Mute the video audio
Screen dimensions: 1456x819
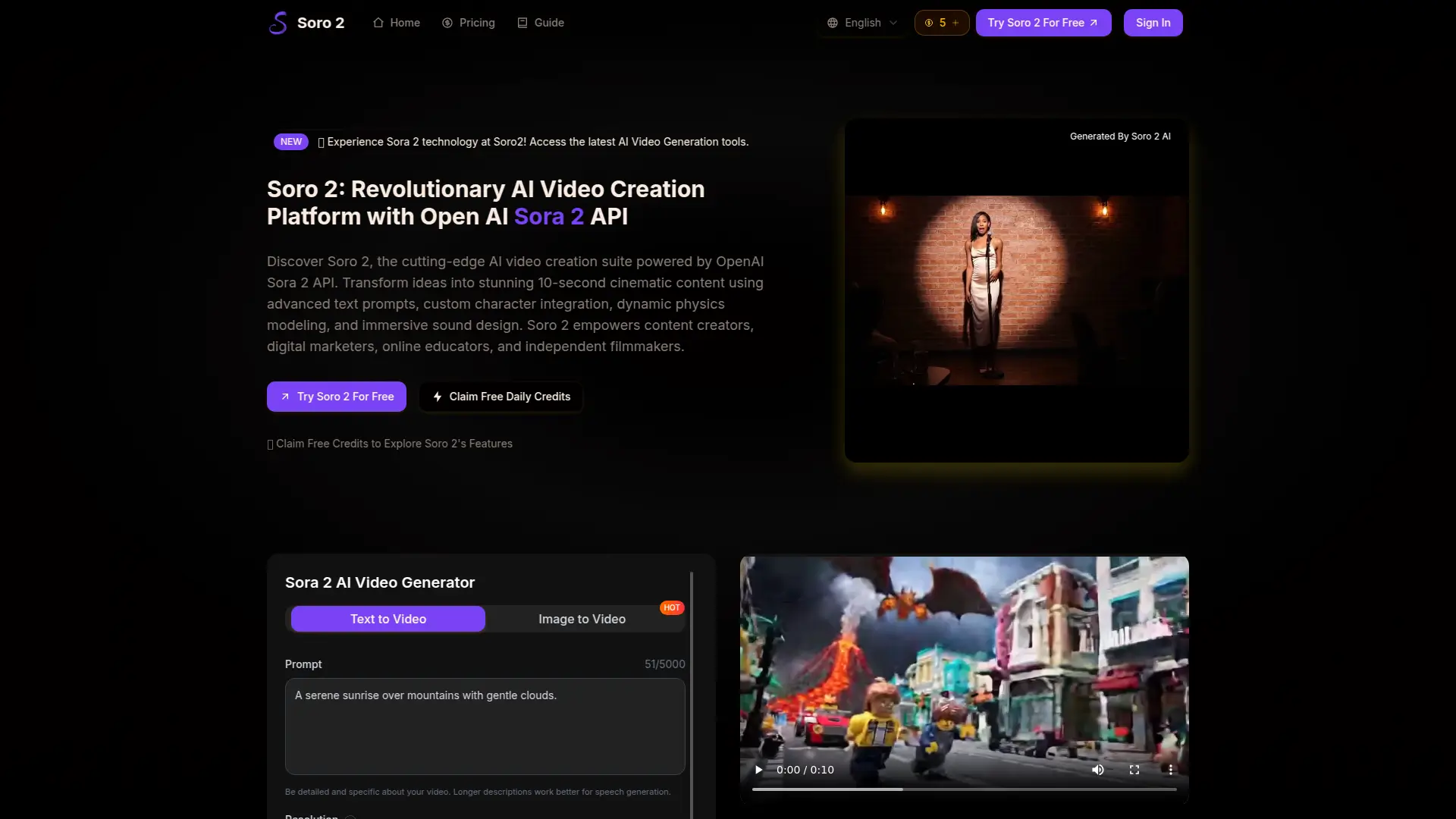click(x=1098, y=770)
